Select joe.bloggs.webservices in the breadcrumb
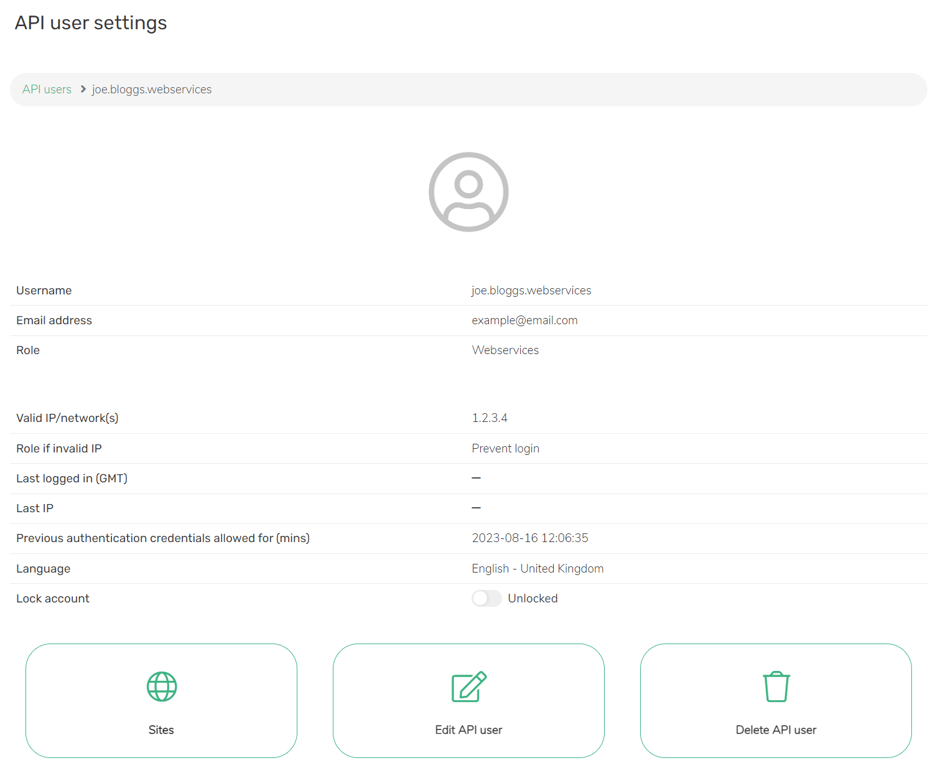 151,89
